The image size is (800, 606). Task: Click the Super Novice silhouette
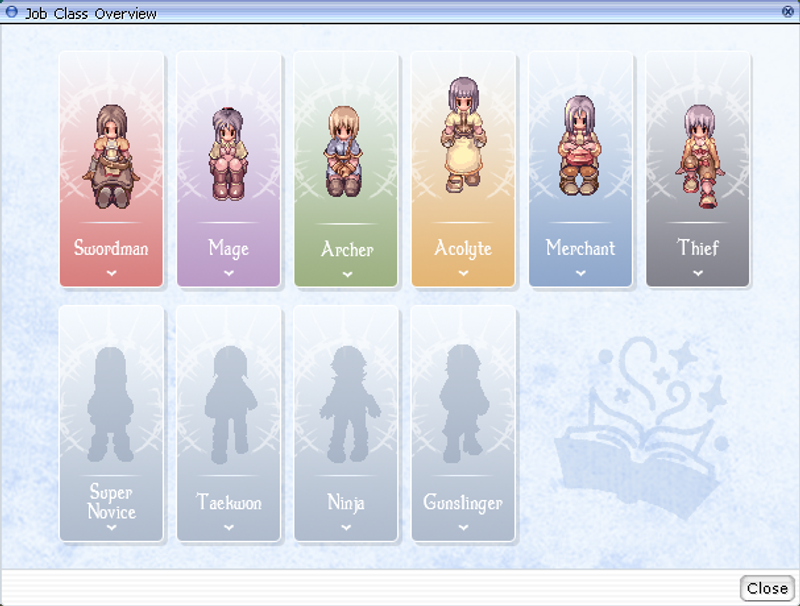111,405
